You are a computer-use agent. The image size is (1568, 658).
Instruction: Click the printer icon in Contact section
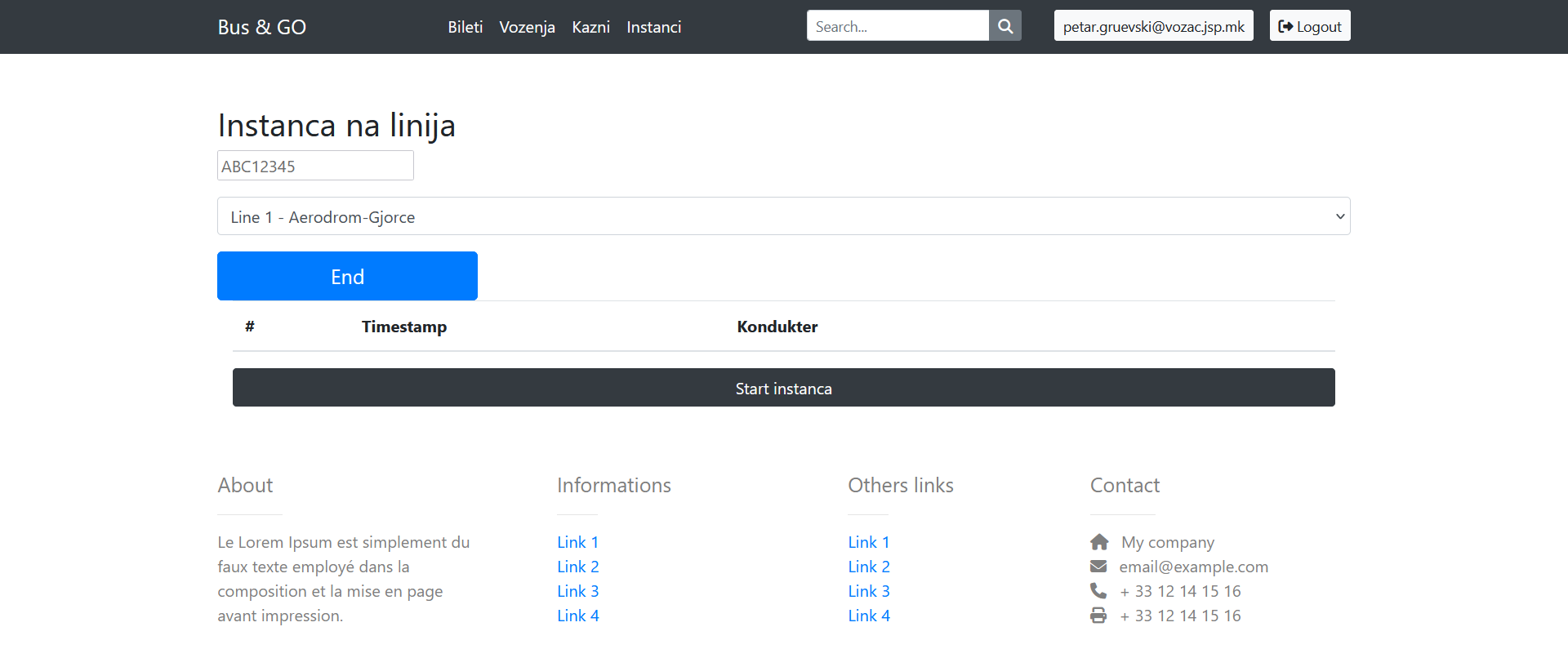pos(1098,616)
